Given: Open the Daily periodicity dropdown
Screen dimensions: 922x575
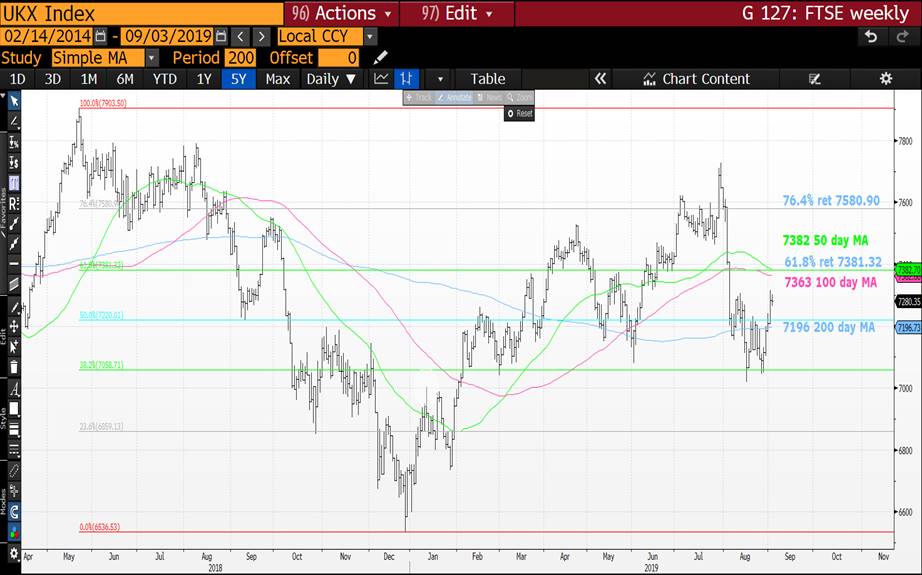Looking at the screenshot, I should point(331,79).
